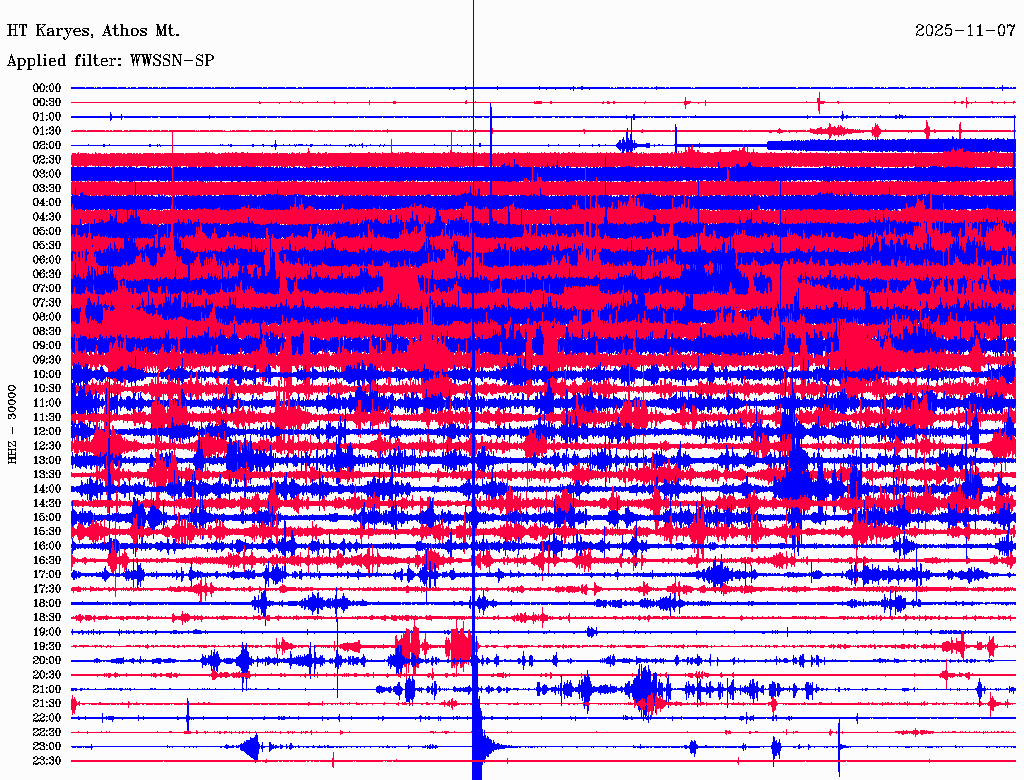1024x780 pixels.
Task: Select the 08:00 time label
Action: 47,317
